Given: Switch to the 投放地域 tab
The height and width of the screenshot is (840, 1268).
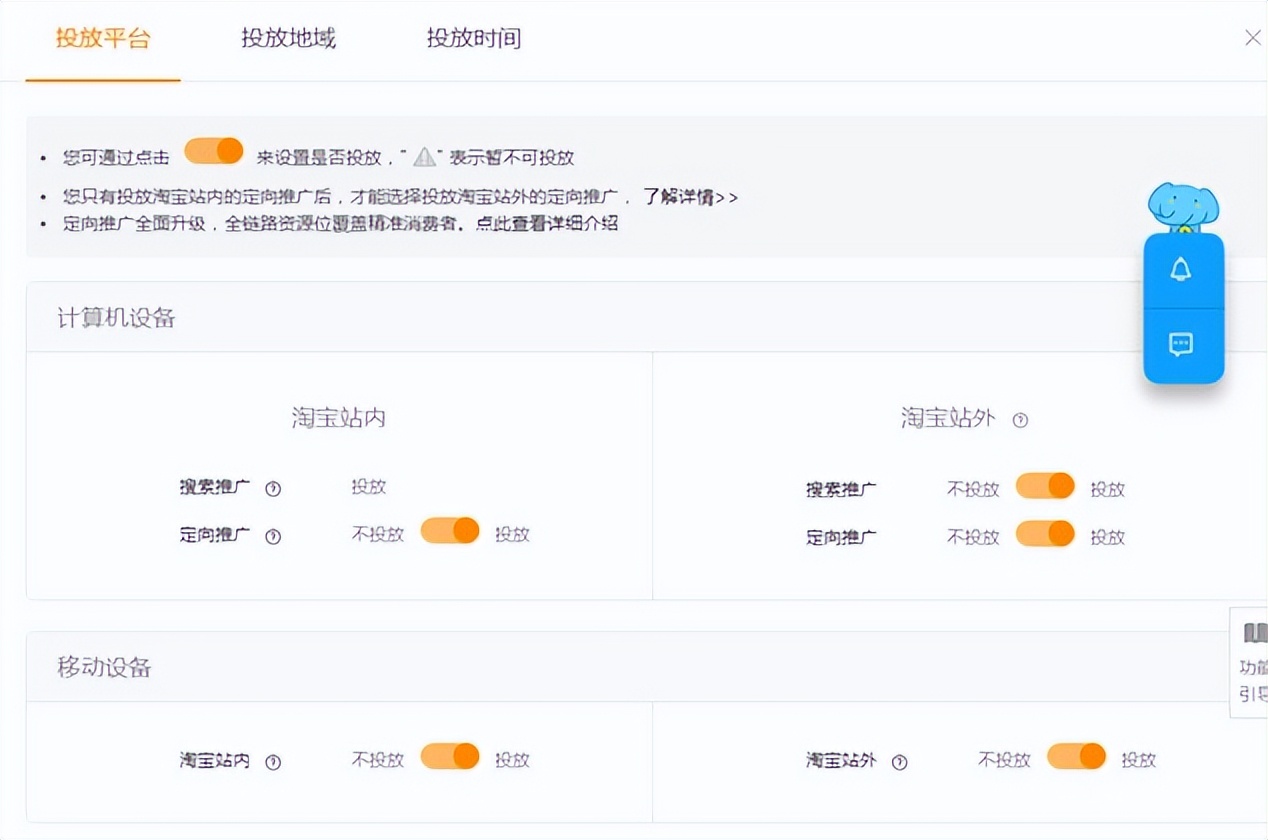Looking at the screenshot, I should tap(288, 38).
